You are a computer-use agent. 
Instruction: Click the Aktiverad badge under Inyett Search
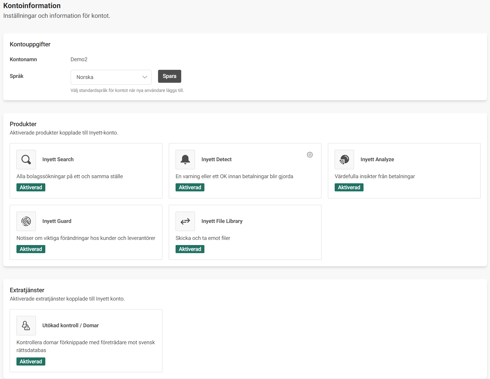31,187
